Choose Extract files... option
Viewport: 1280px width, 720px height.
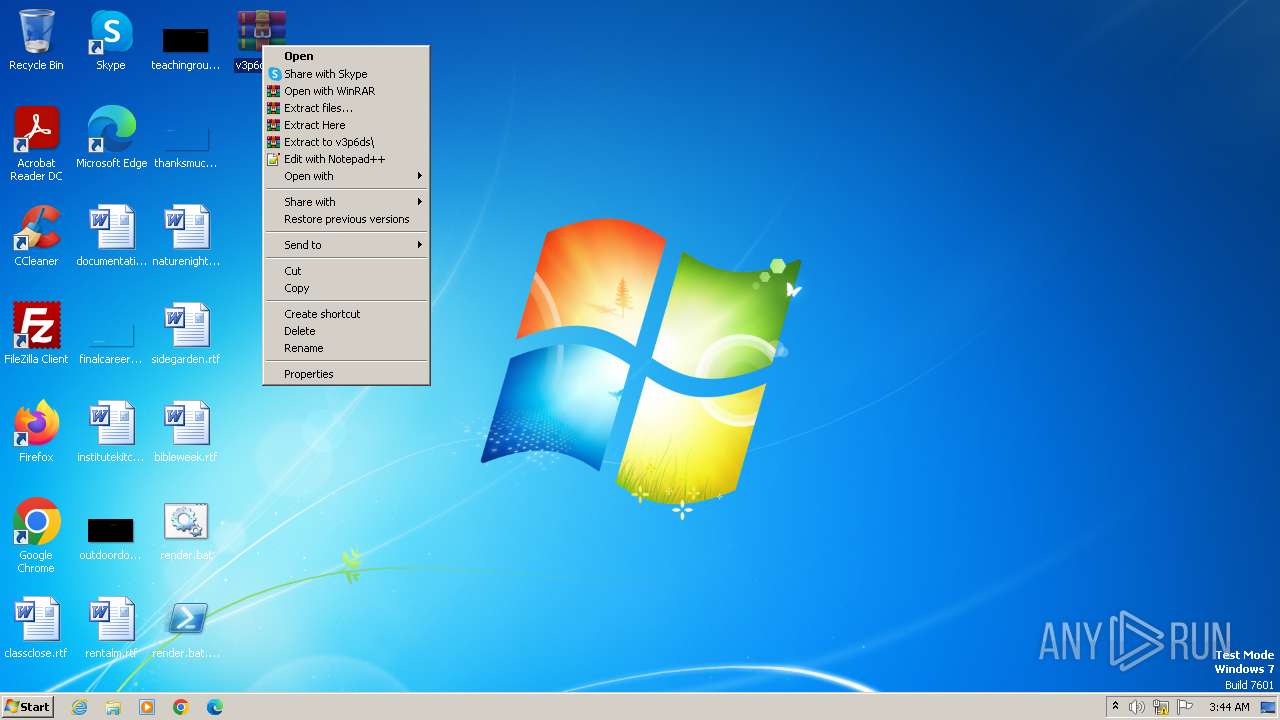pos(346,108)
